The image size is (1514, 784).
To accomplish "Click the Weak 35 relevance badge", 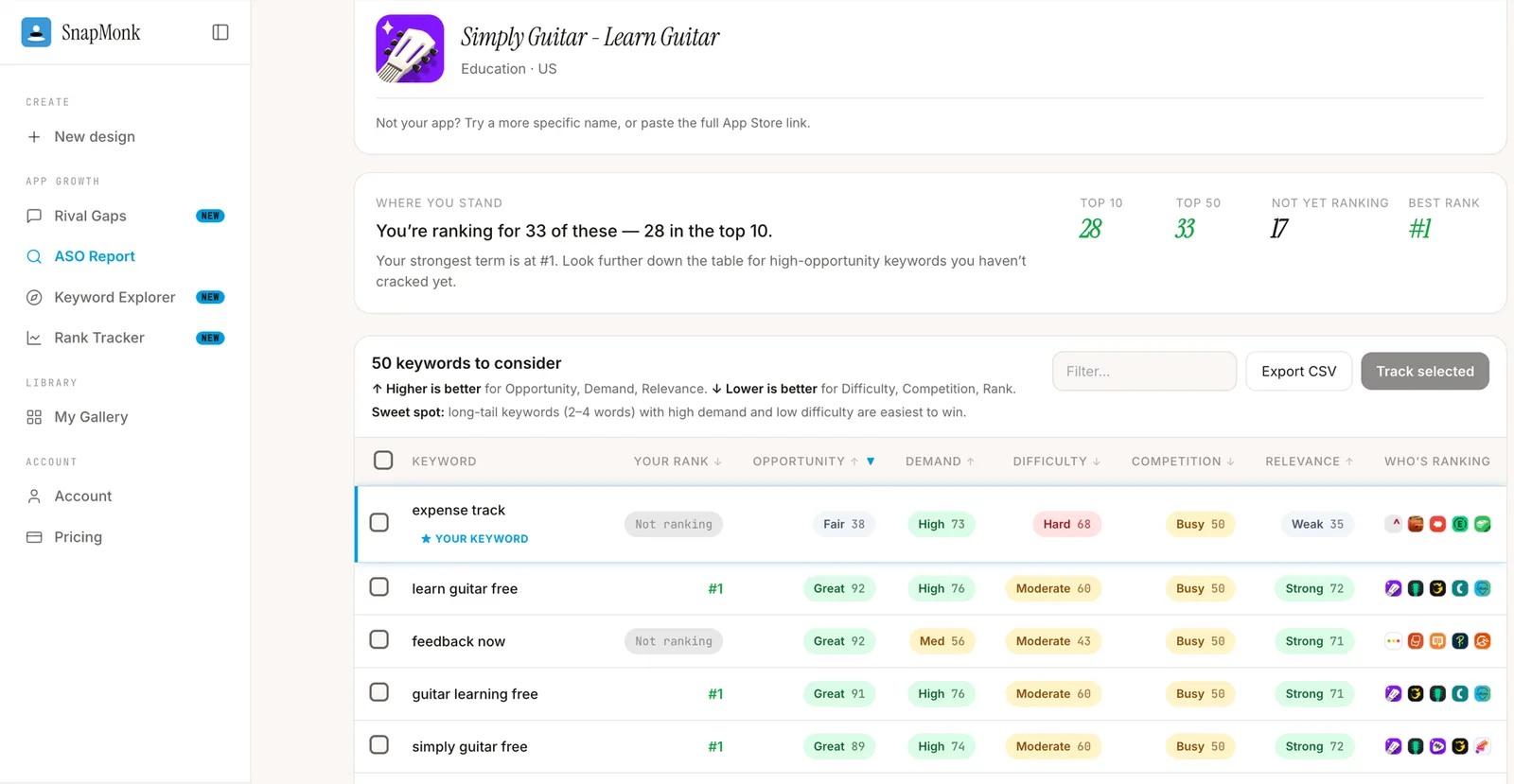I will (1317, 524).
